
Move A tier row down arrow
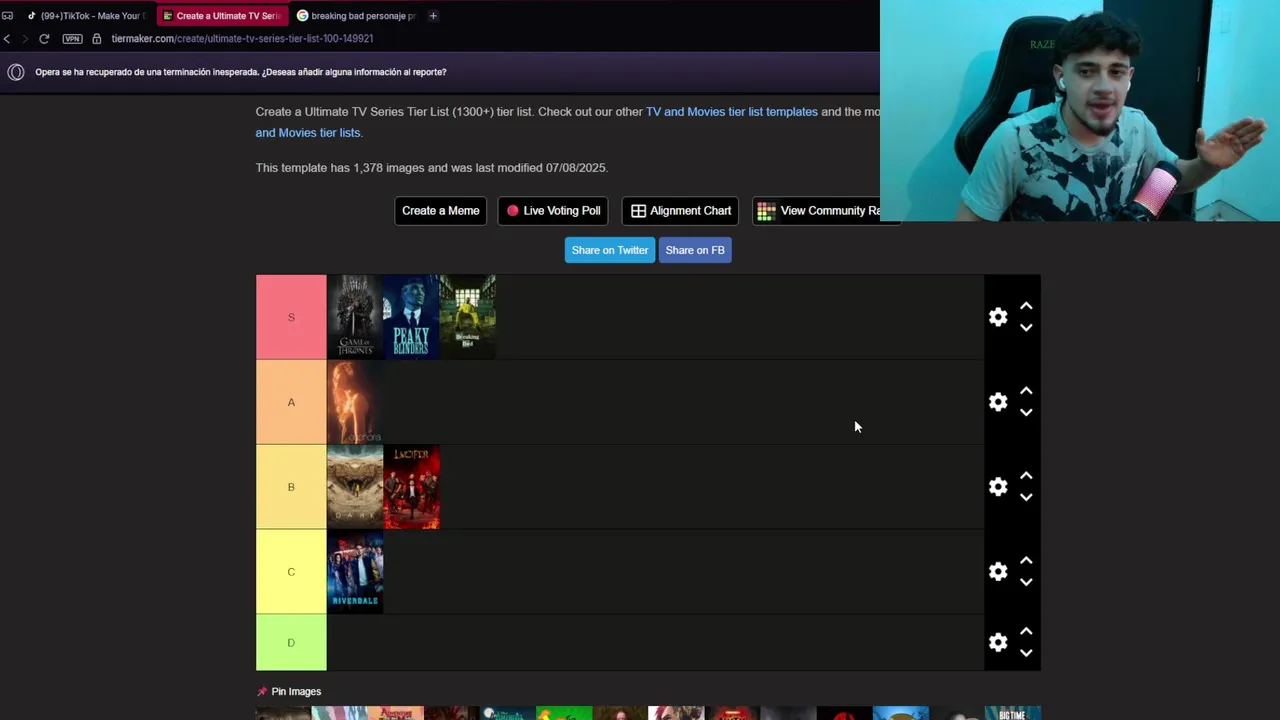1026,413
